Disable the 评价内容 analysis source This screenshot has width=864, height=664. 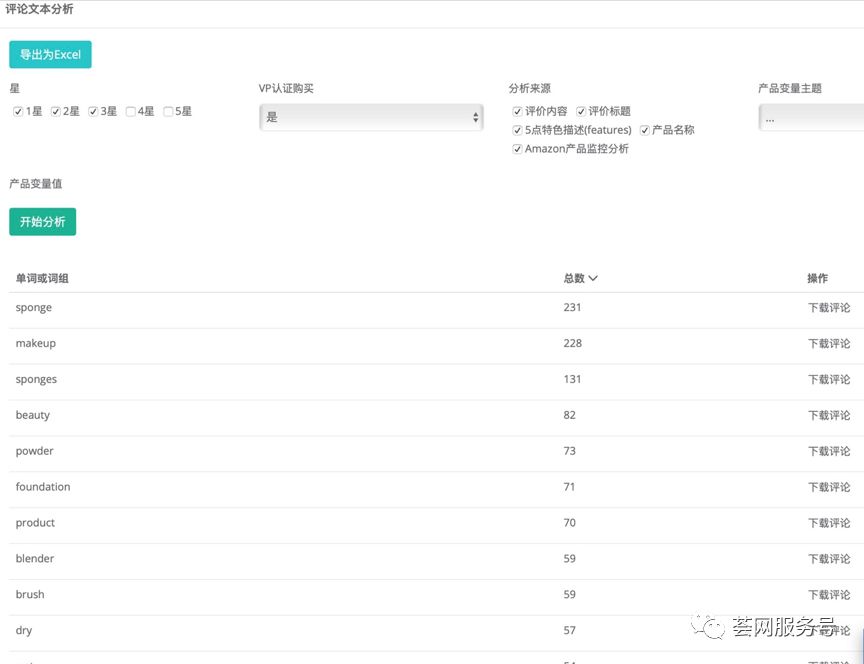click(x=517, y=111)
